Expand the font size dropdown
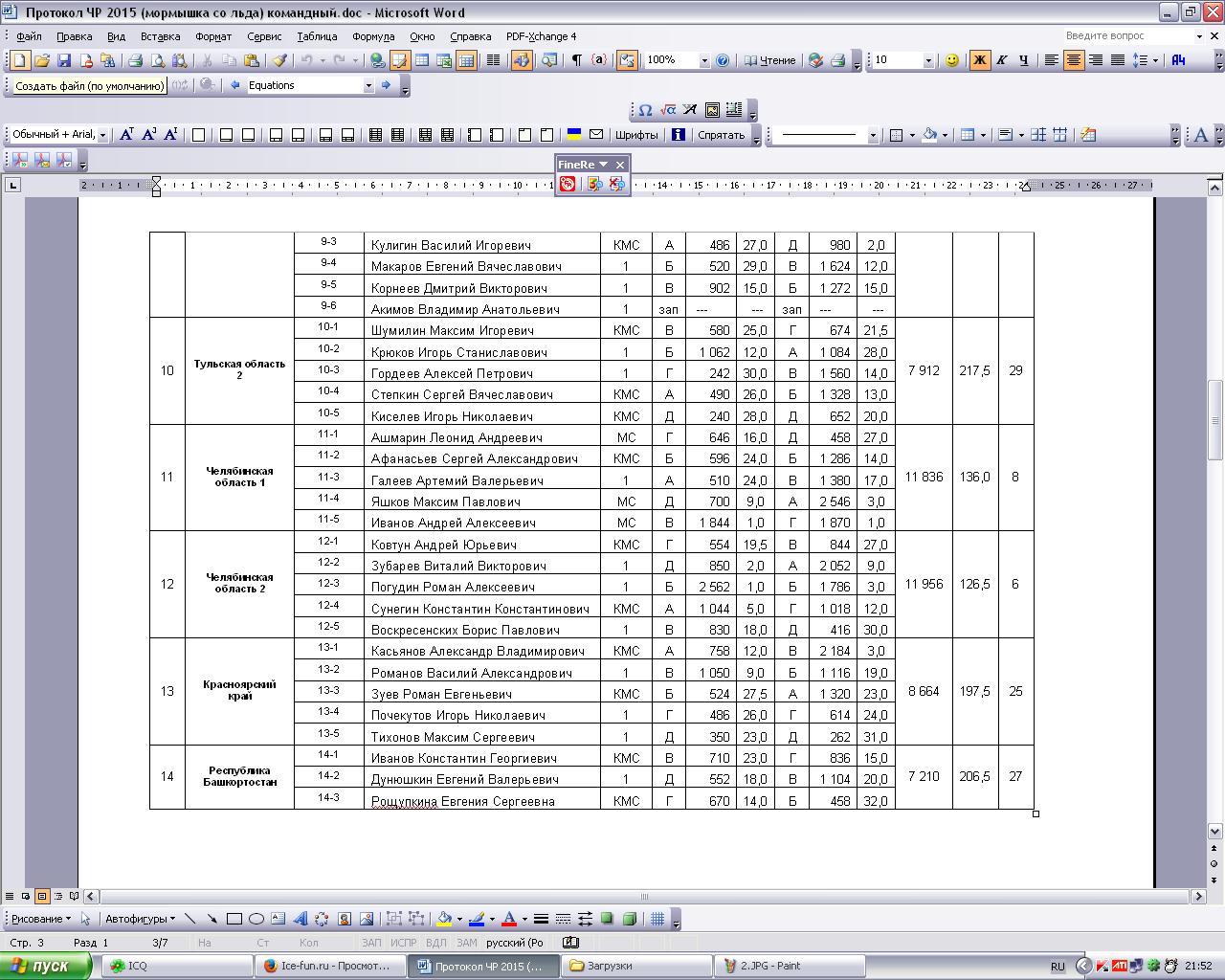This screenshot has width=1225, height=980. coord(927,60)
